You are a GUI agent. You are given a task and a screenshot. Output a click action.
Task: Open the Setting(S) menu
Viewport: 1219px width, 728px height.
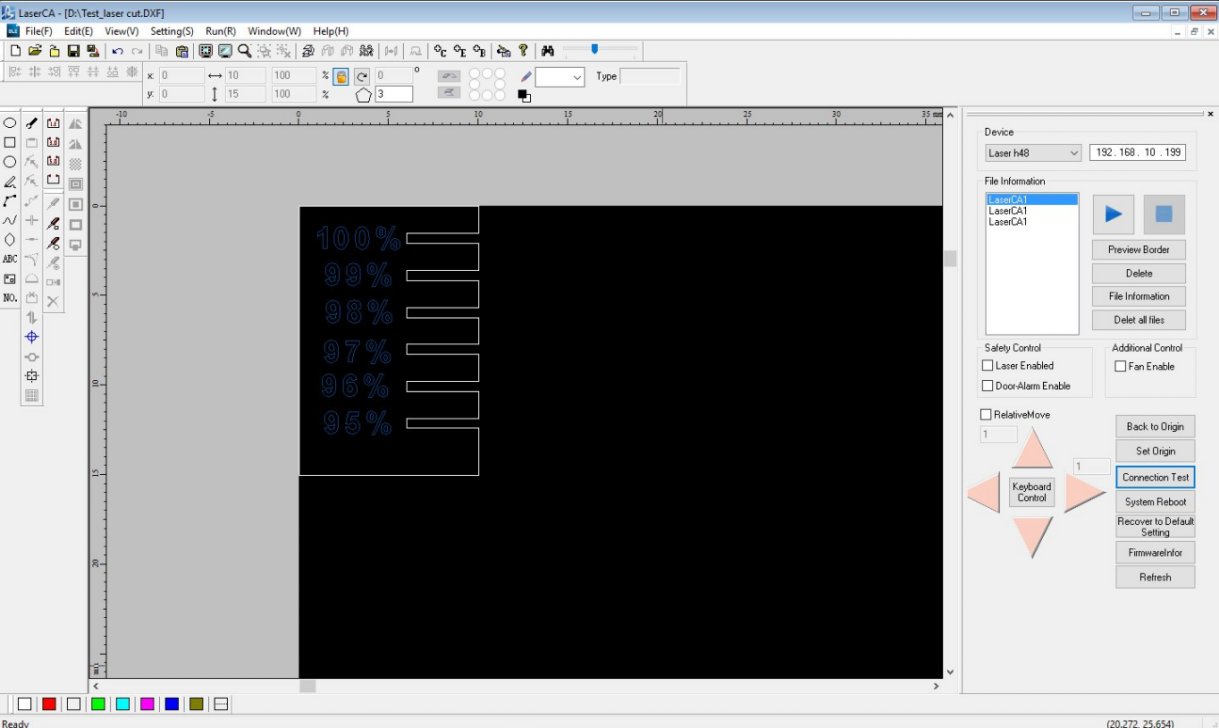[x=172, y=31]
